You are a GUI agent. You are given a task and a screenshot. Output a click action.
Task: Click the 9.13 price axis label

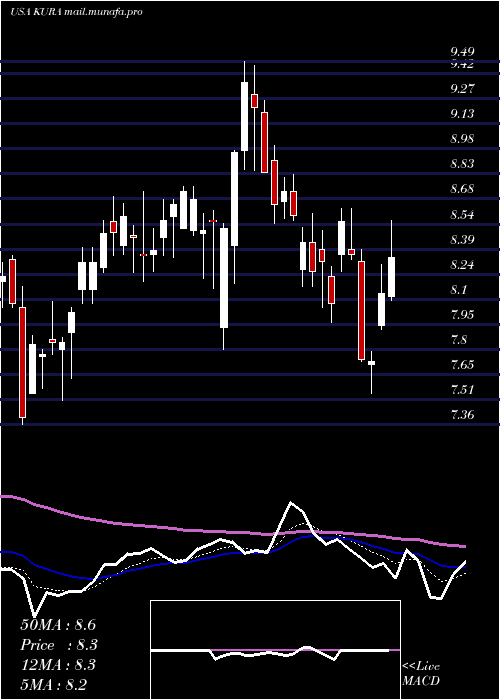pyautogui.click(x=462, y=114)
